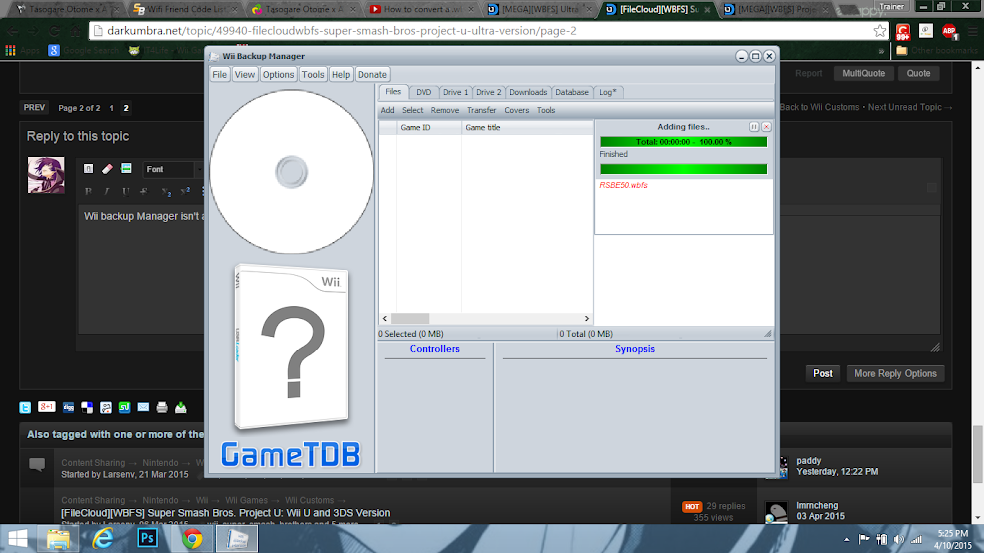
Task: Open Photoshop from the taskbar
Action: click(147, 539)
